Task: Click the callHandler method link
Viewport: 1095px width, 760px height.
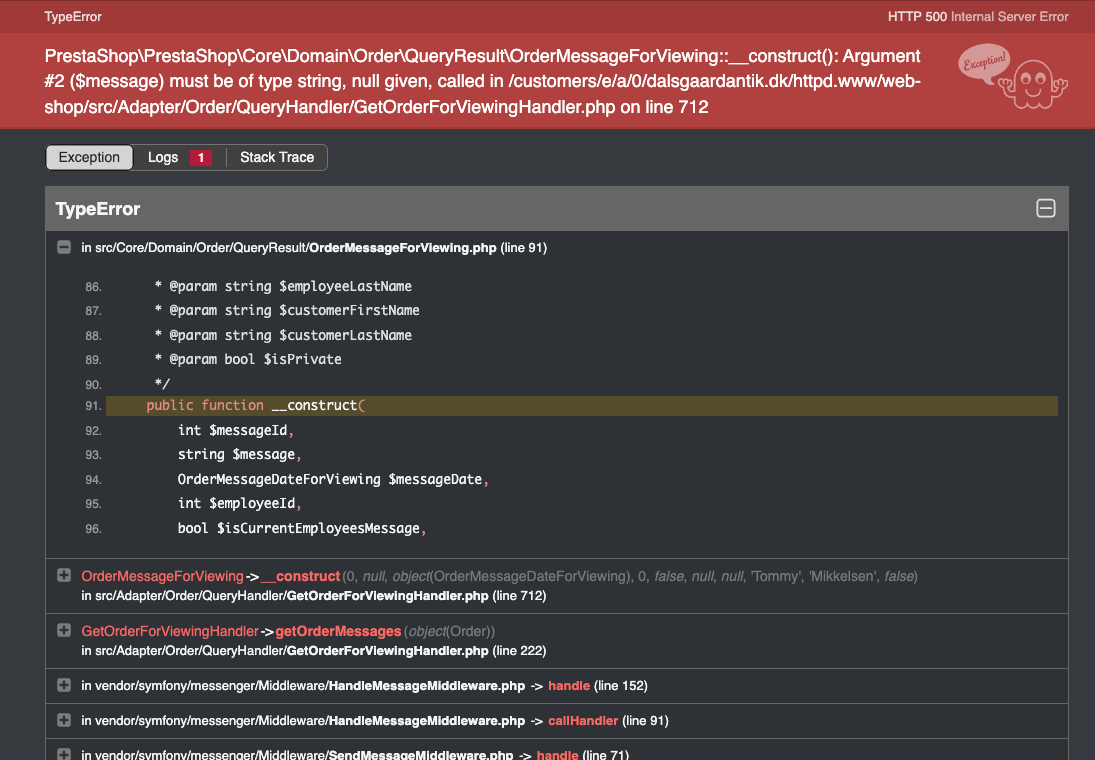Action: [583, 720]
